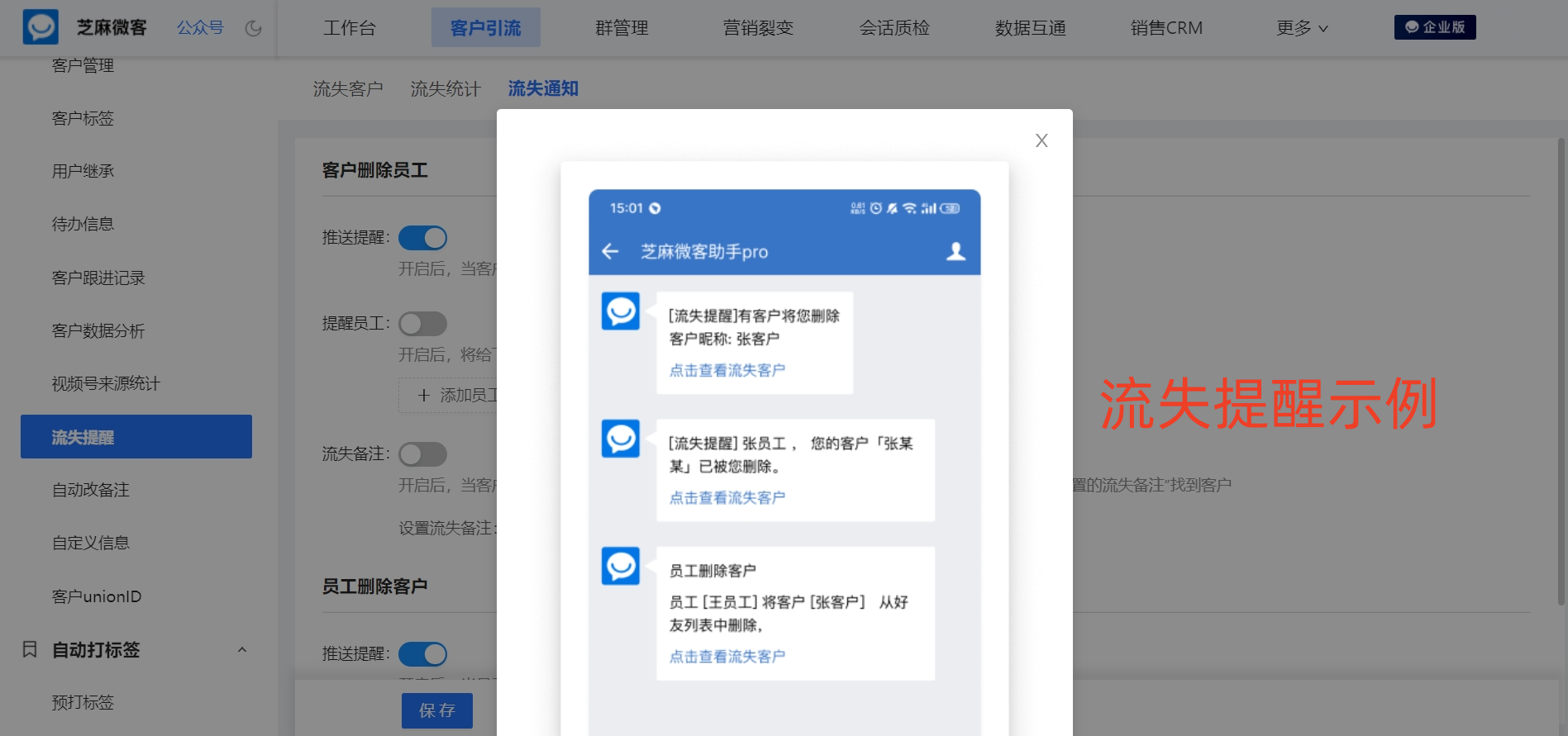Screen dimensions: 1568x736
Task: Toggle dark mode moon icon
Action: 254,28
